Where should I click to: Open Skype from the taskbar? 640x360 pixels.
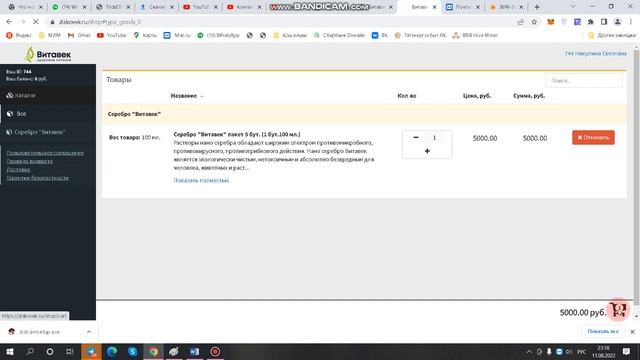pos(133,351)
